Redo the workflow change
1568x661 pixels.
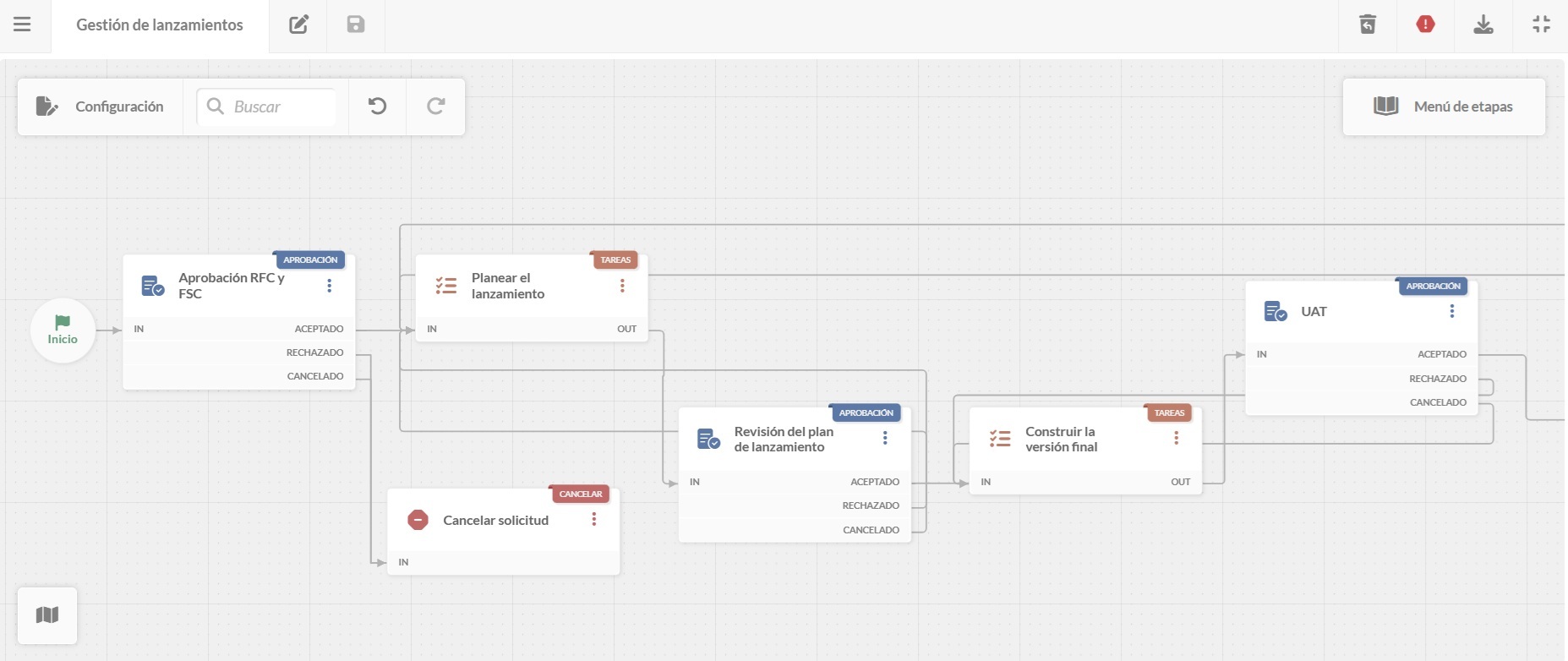click(x=435, y=107)
